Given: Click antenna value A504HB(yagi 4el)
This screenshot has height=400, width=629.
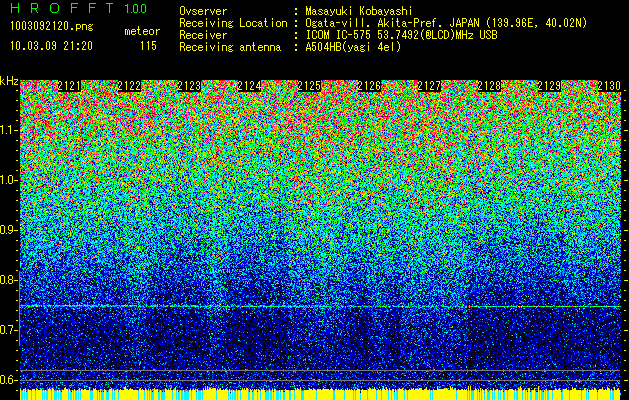Looking at the screenshot, I should point(353,47).
